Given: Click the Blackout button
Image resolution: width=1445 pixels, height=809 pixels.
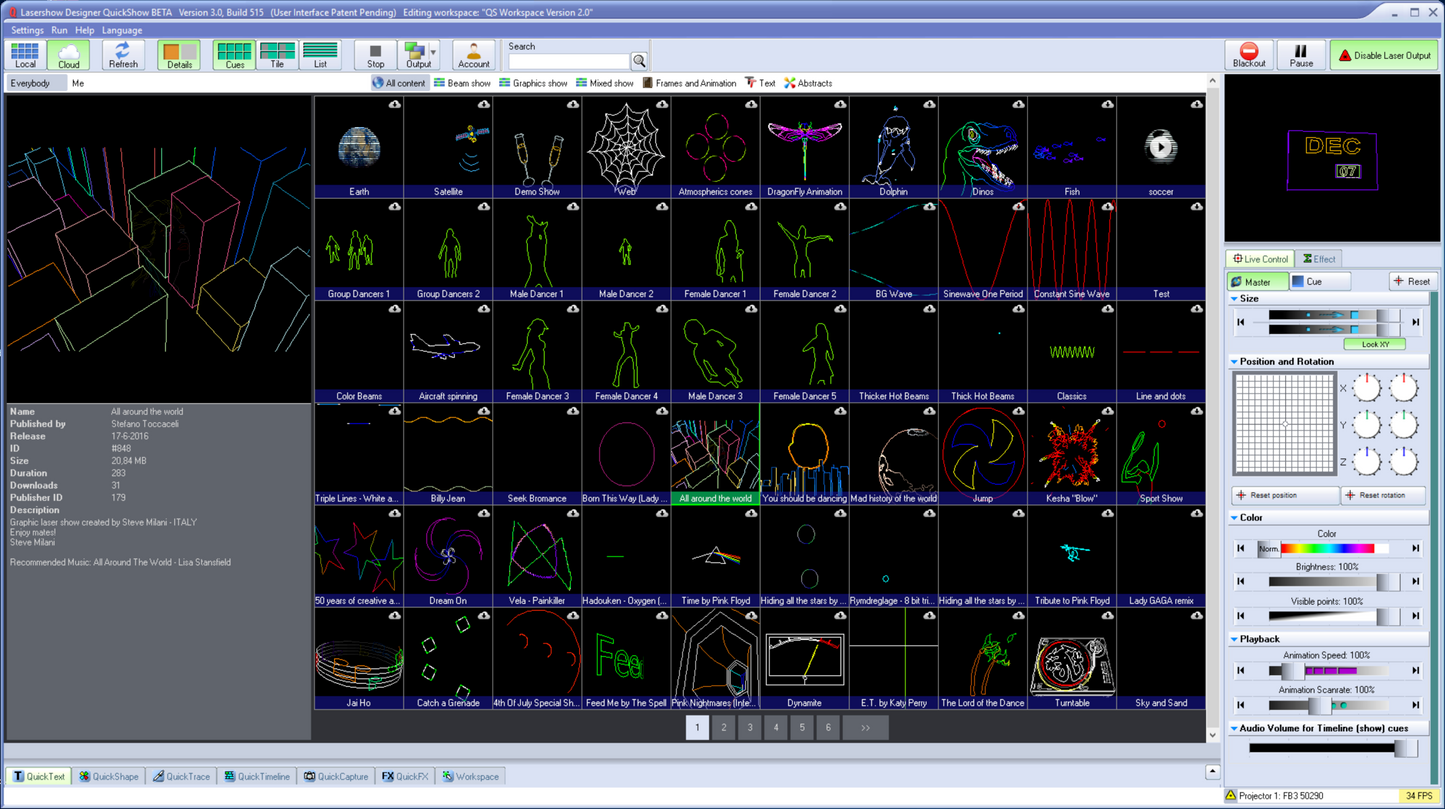Looking at the screenshot, I should click(x=1248, y=55).
